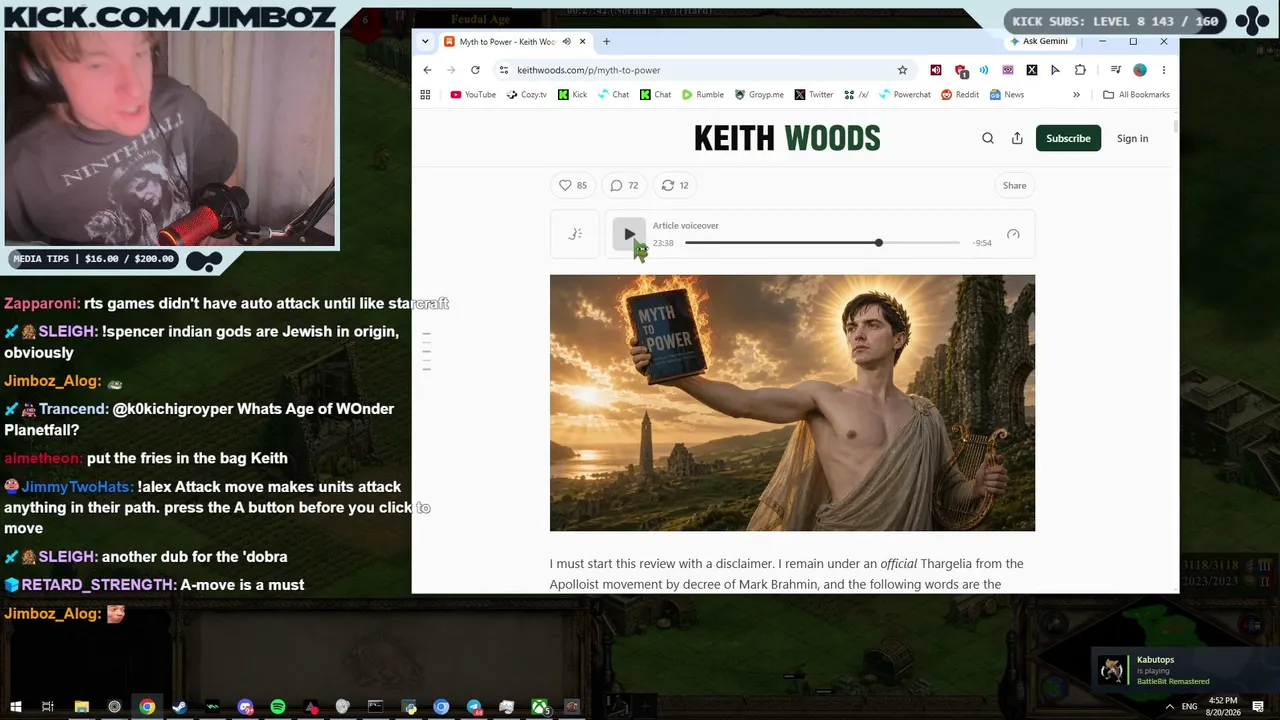Image resolution: width=1280 pixels, height=720 pixels.
Task: Open the red shield ad-blocker extension
Action: click(961, 70)
